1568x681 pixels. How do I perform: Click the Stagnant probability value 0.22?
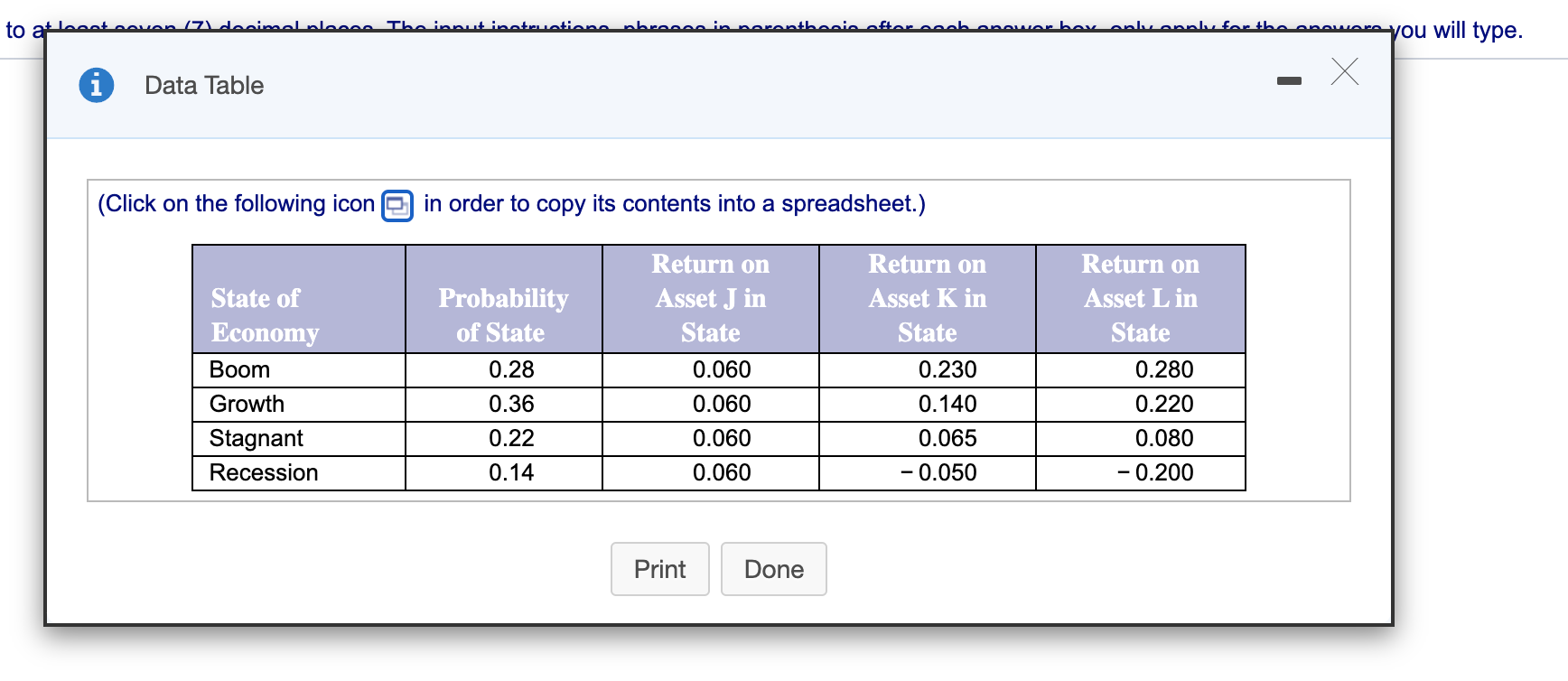tap(511, 439)
